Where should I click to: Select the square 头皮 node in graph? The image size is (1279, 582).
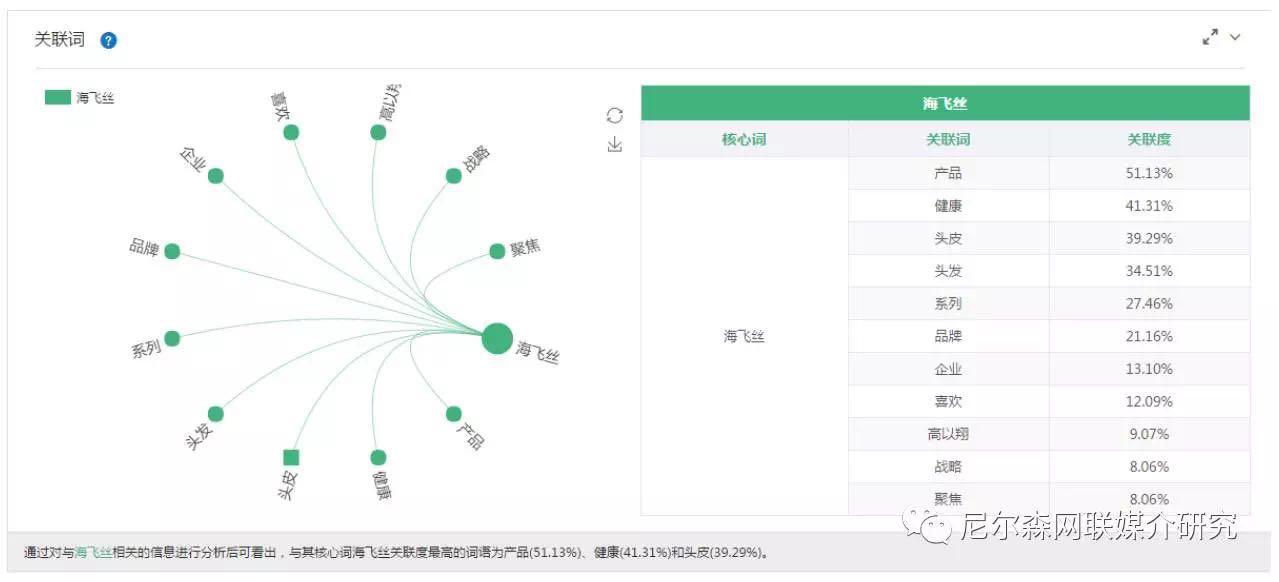291,458
